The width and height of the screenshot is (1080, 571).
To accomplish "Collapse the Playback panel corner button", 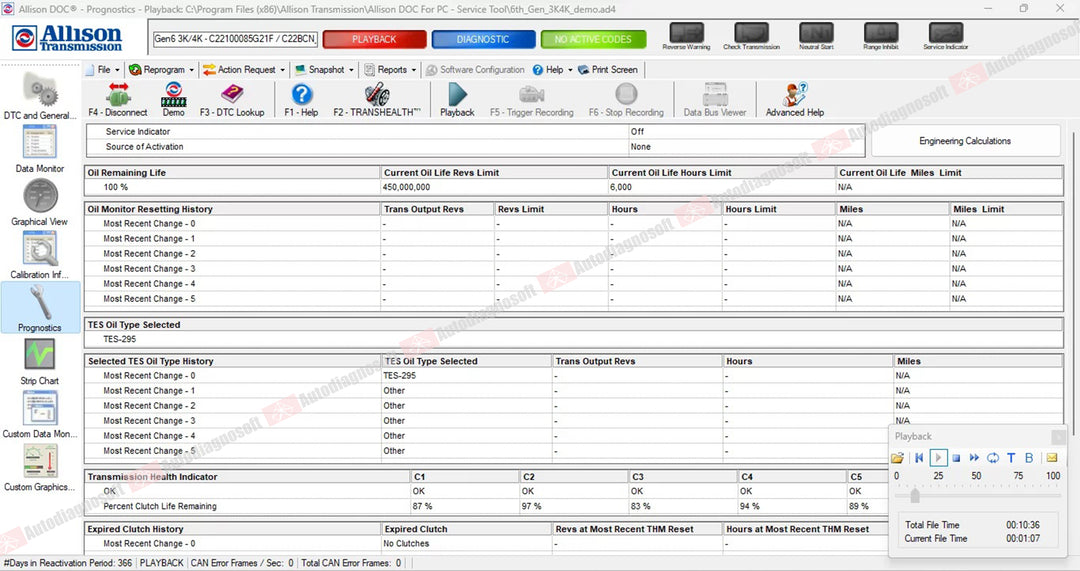I will pyautogui.click(x=1058, y=436).
